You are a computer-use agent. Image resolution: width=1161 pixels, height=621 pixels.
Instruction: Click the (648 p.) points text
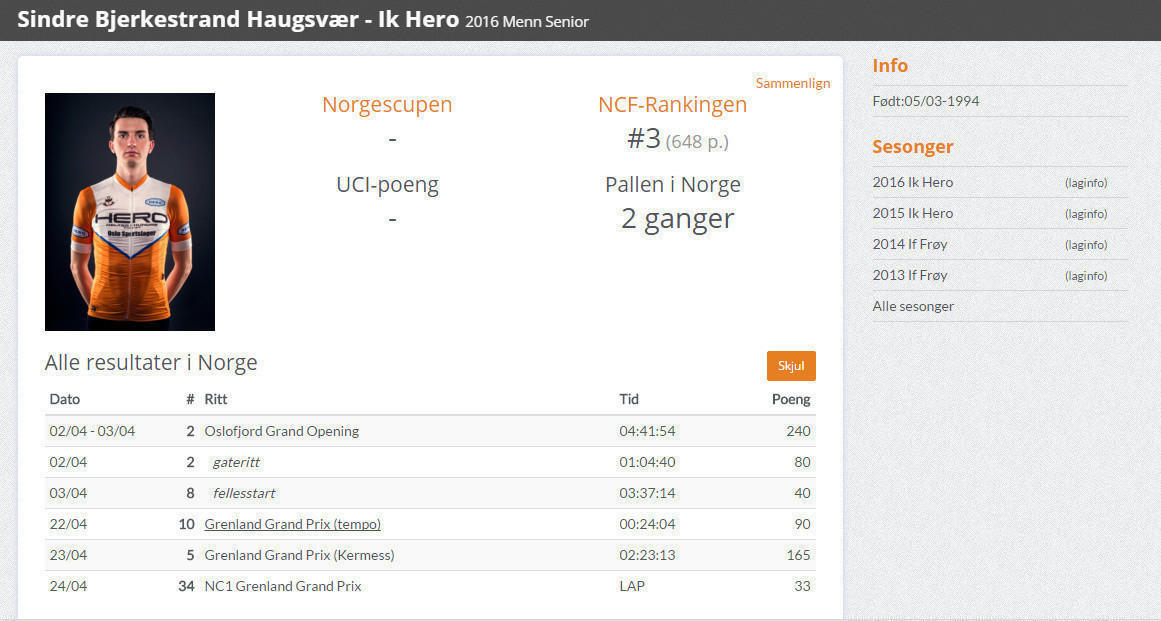click(697, 141)
